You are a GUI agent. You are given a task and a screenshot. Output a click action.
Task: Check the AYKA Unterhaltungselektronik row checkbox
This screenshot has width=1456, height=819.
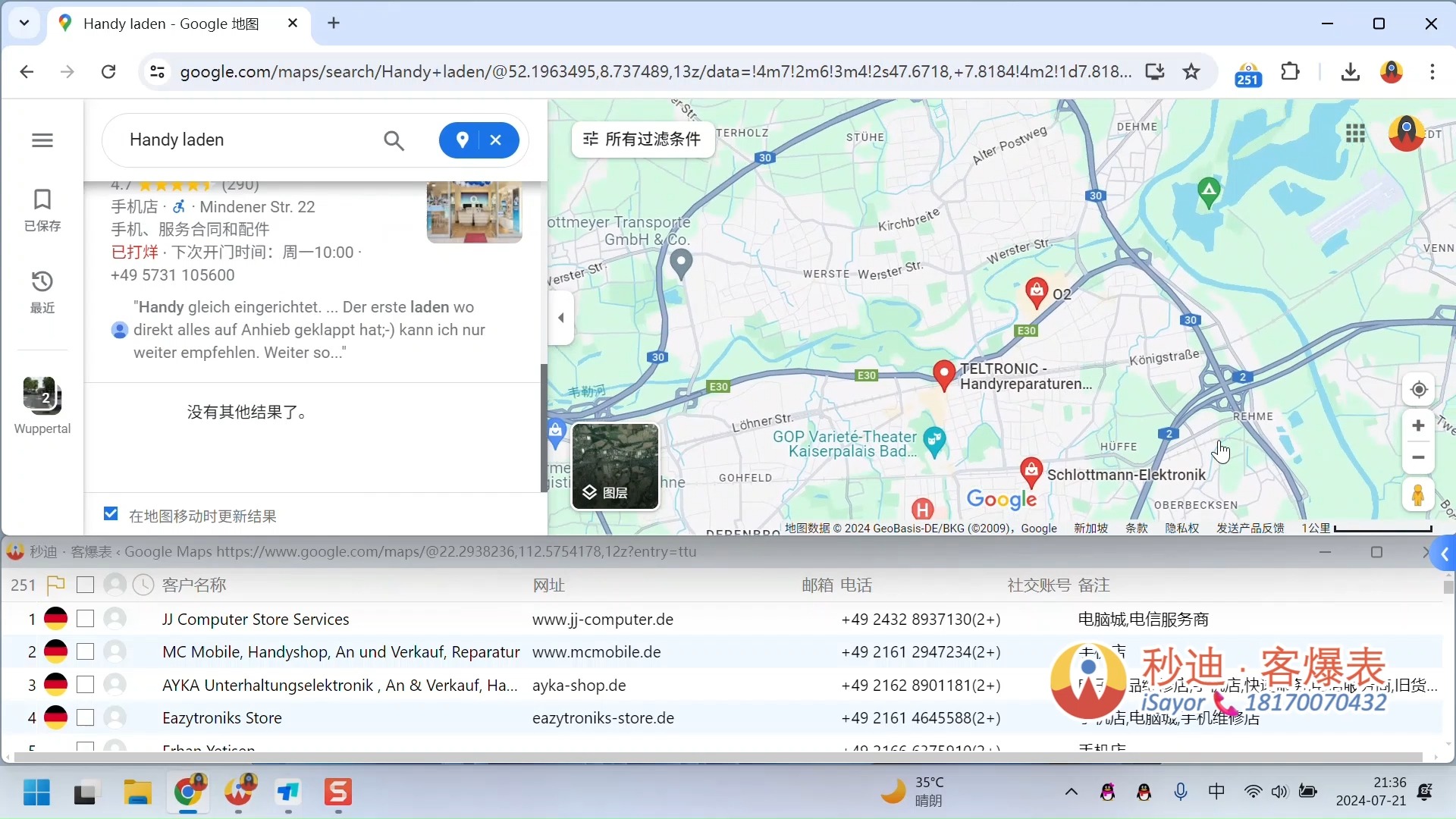(85, 685)
